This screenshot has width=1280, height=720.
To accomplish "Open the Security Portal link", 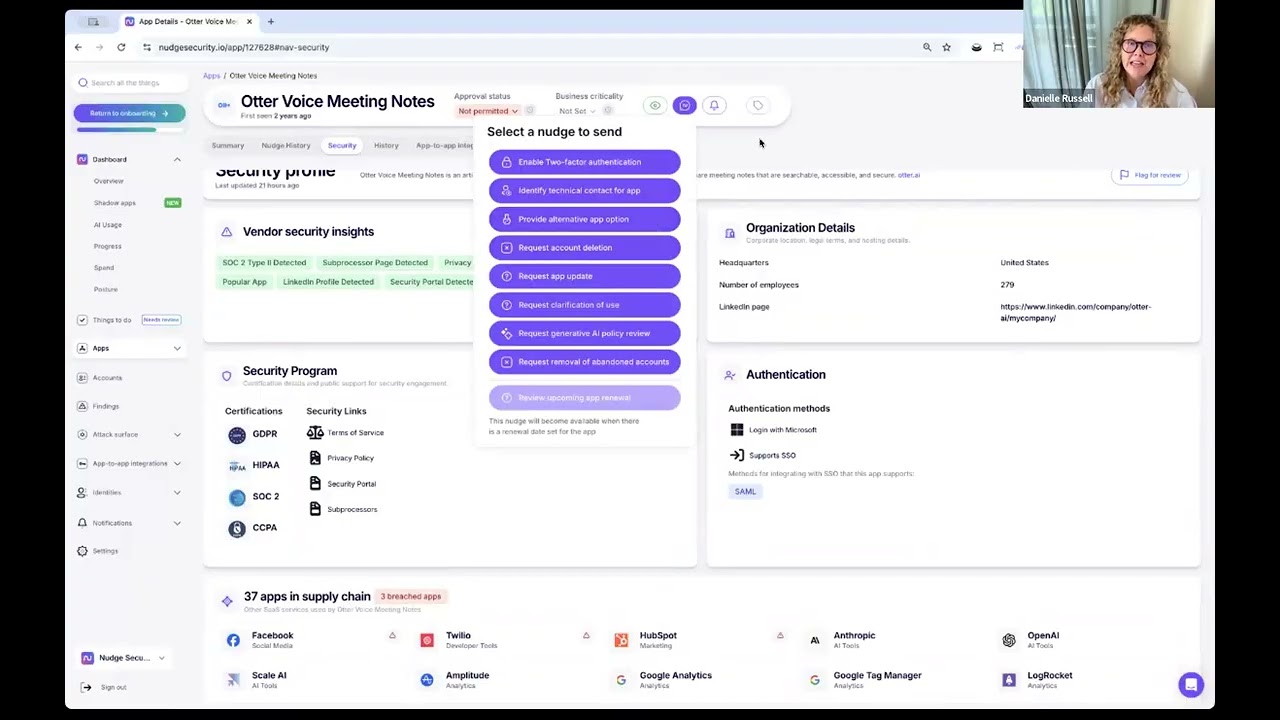I will click(x=351, y=484).
